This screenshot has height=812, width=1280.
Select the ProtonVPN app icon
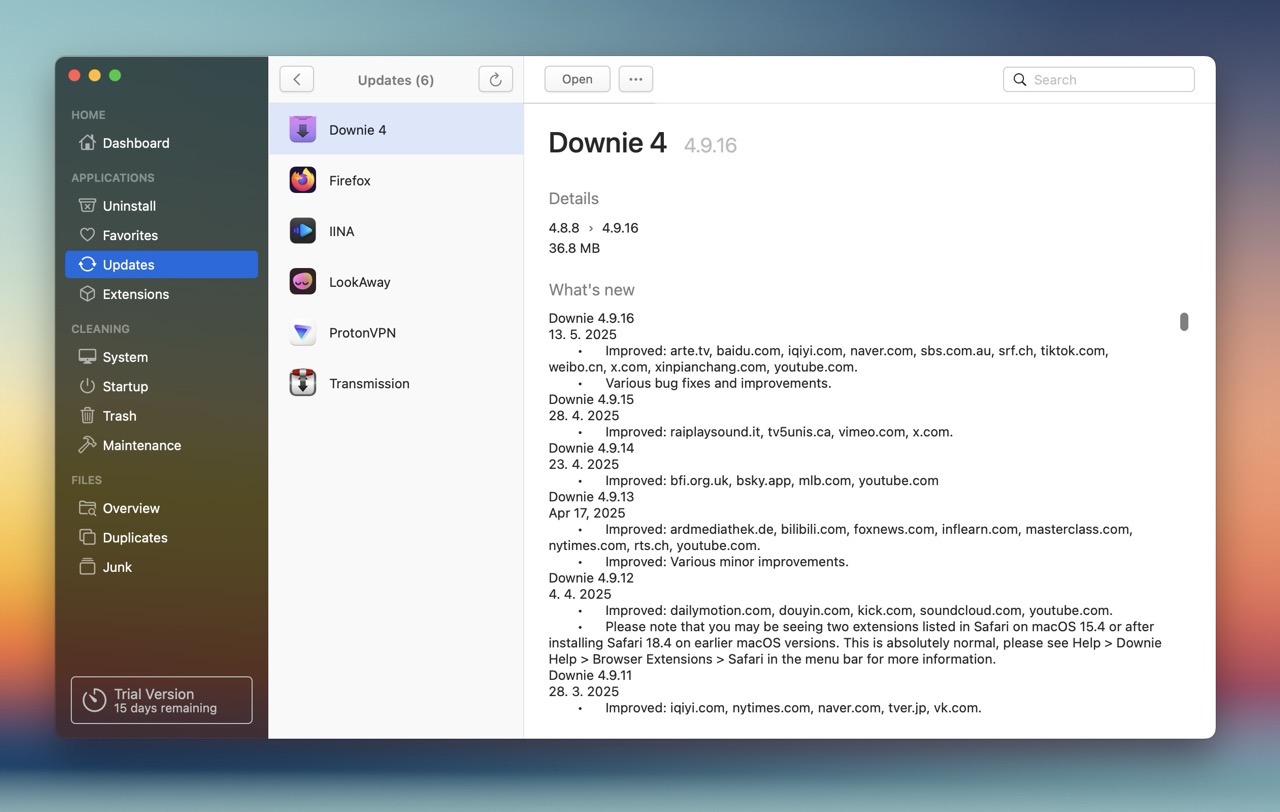[x=303, y=333]
